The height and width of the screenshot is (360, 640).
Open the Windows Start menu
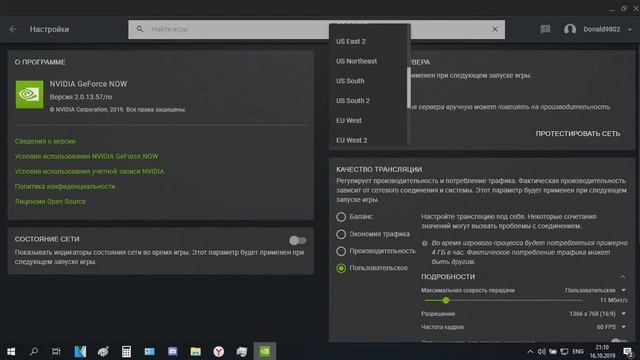(x=11, y=351)
